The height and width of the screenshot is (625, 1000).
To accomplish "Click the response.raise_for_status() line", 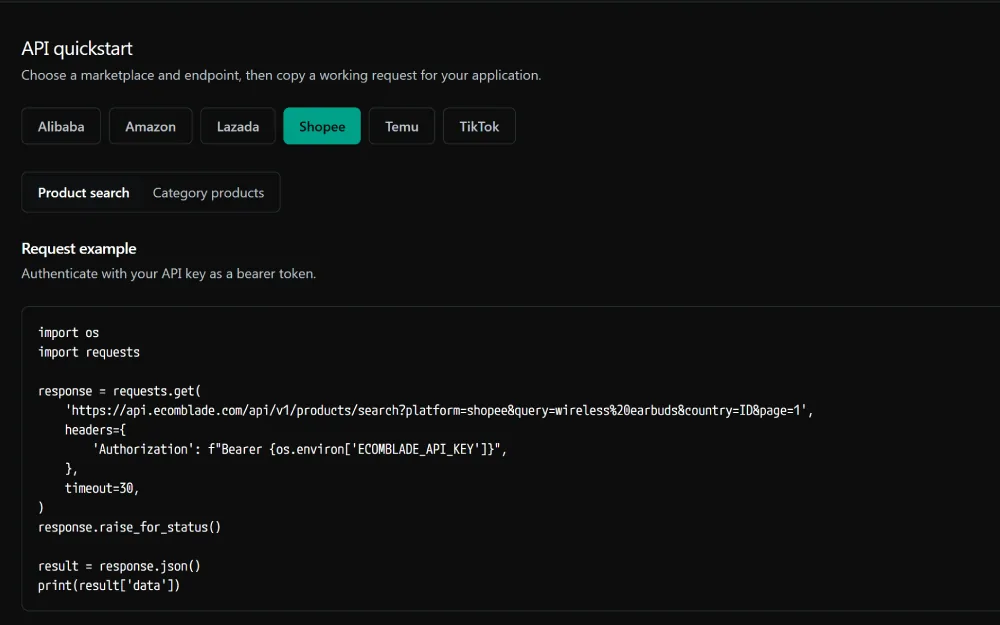I will click(129, 527).
